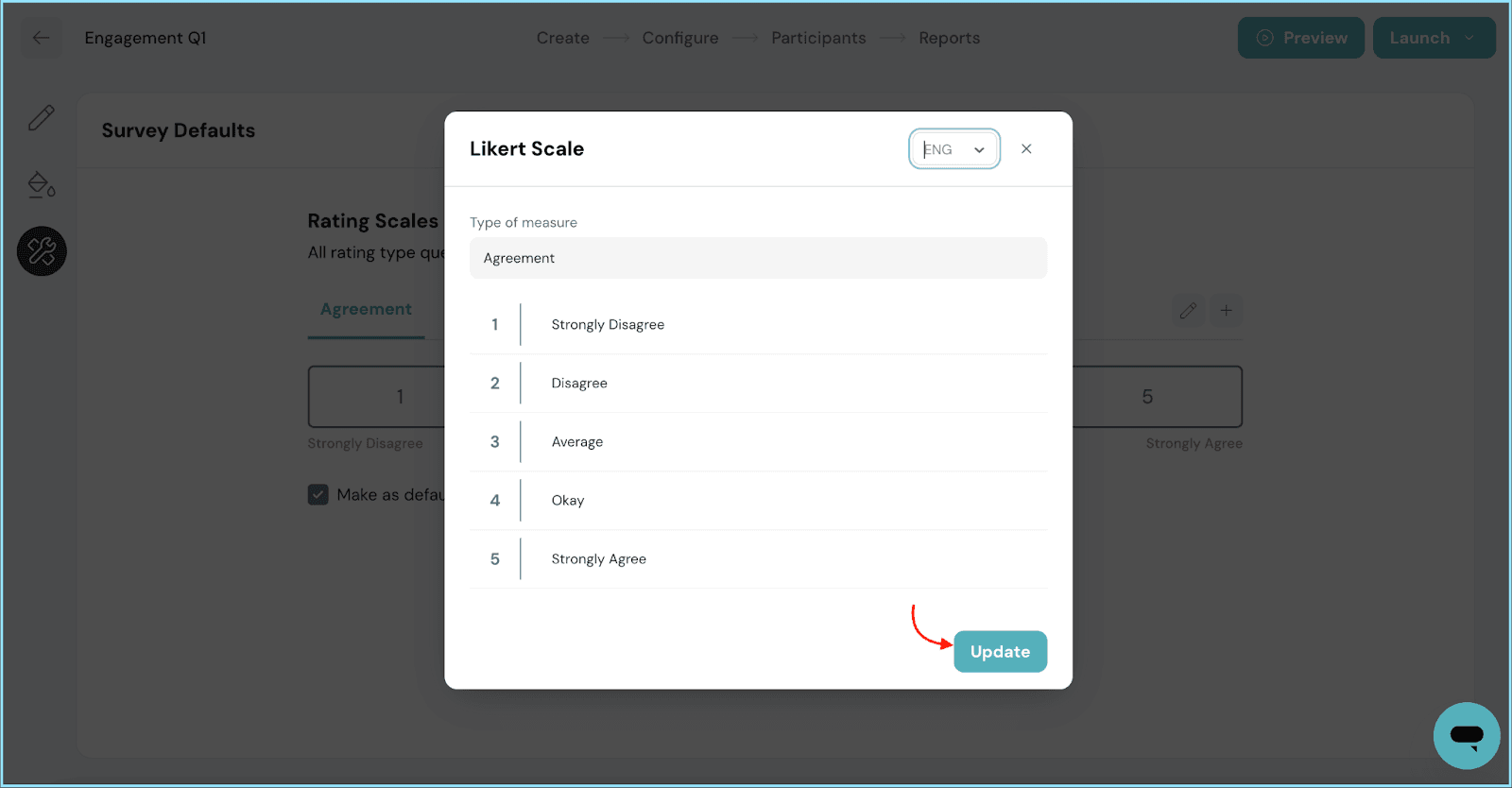Go to the Configure step
This screenshot has width=1512, height=788.
click(x=679, y=38)
